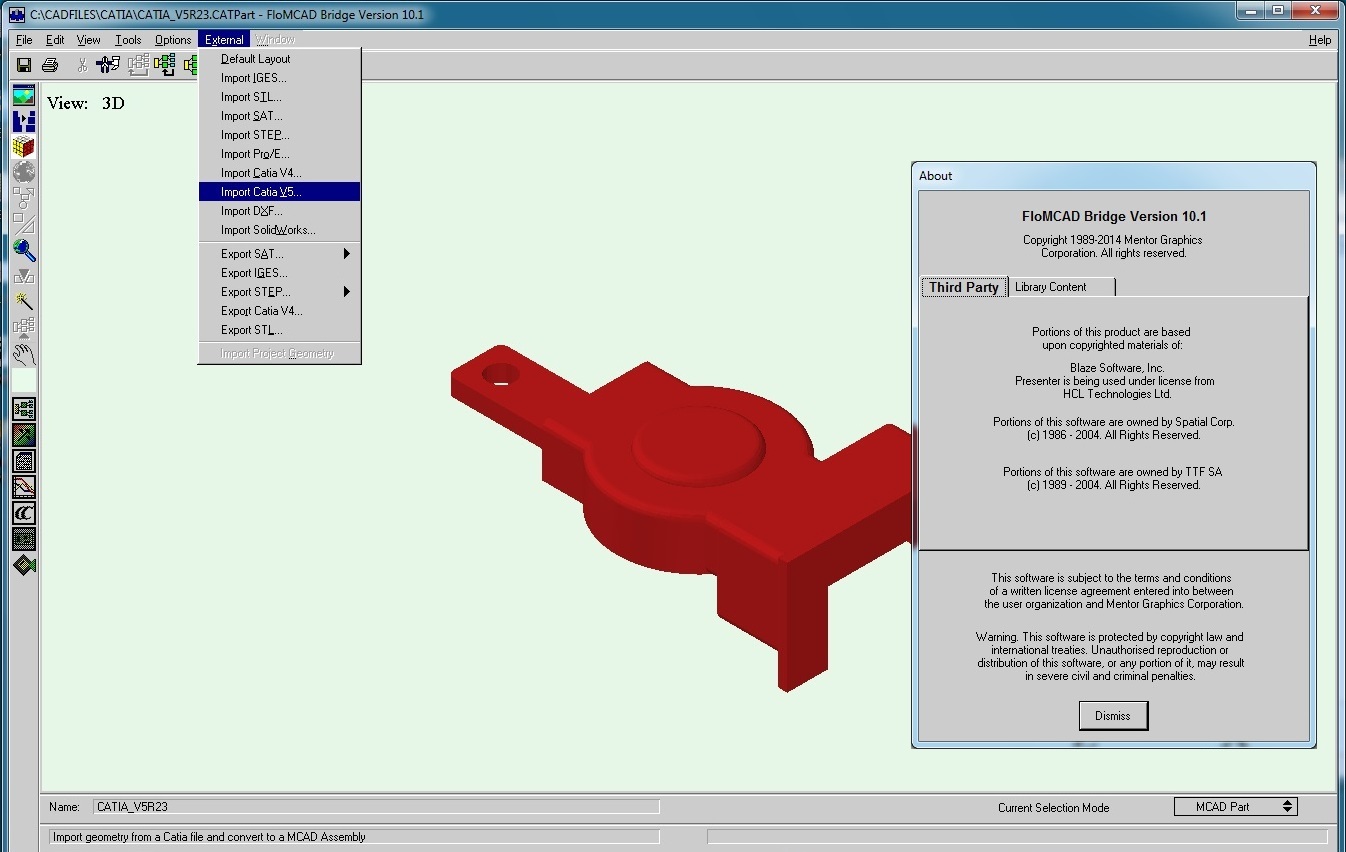Viewport: 1346px width, 852px height.
Task: Click the yellow-green hierarchy tree toolbar icon
Action: [164, 65]
